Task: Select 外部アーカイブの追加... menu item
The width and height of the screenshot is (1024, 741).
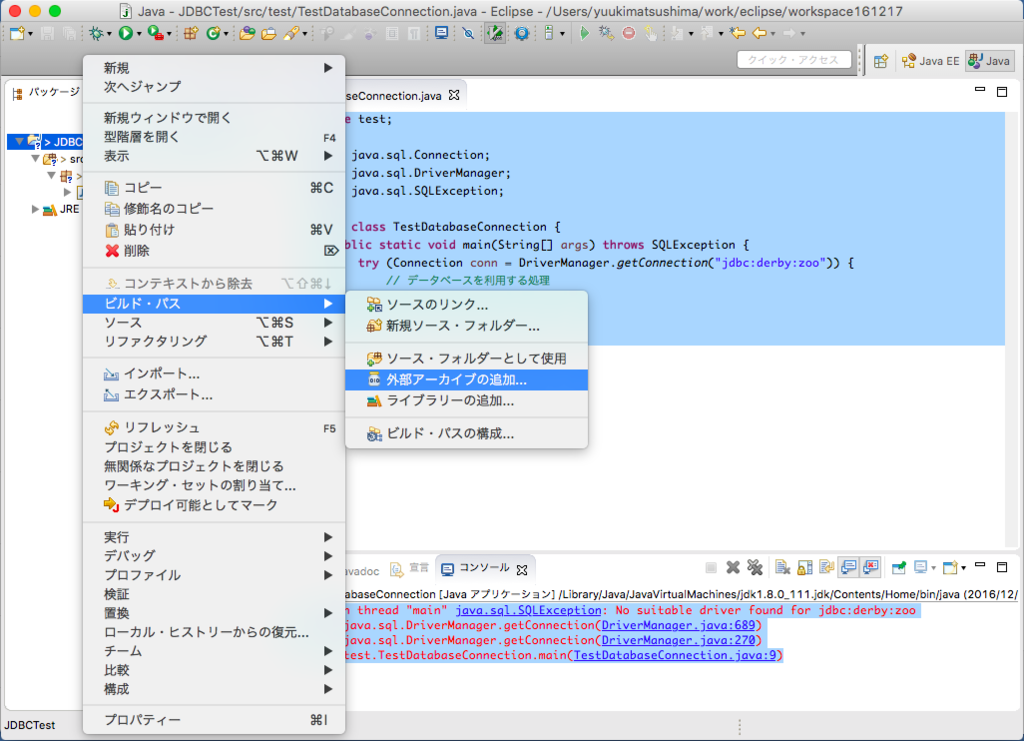Action: pyautogui.click(x=466, y=380)
